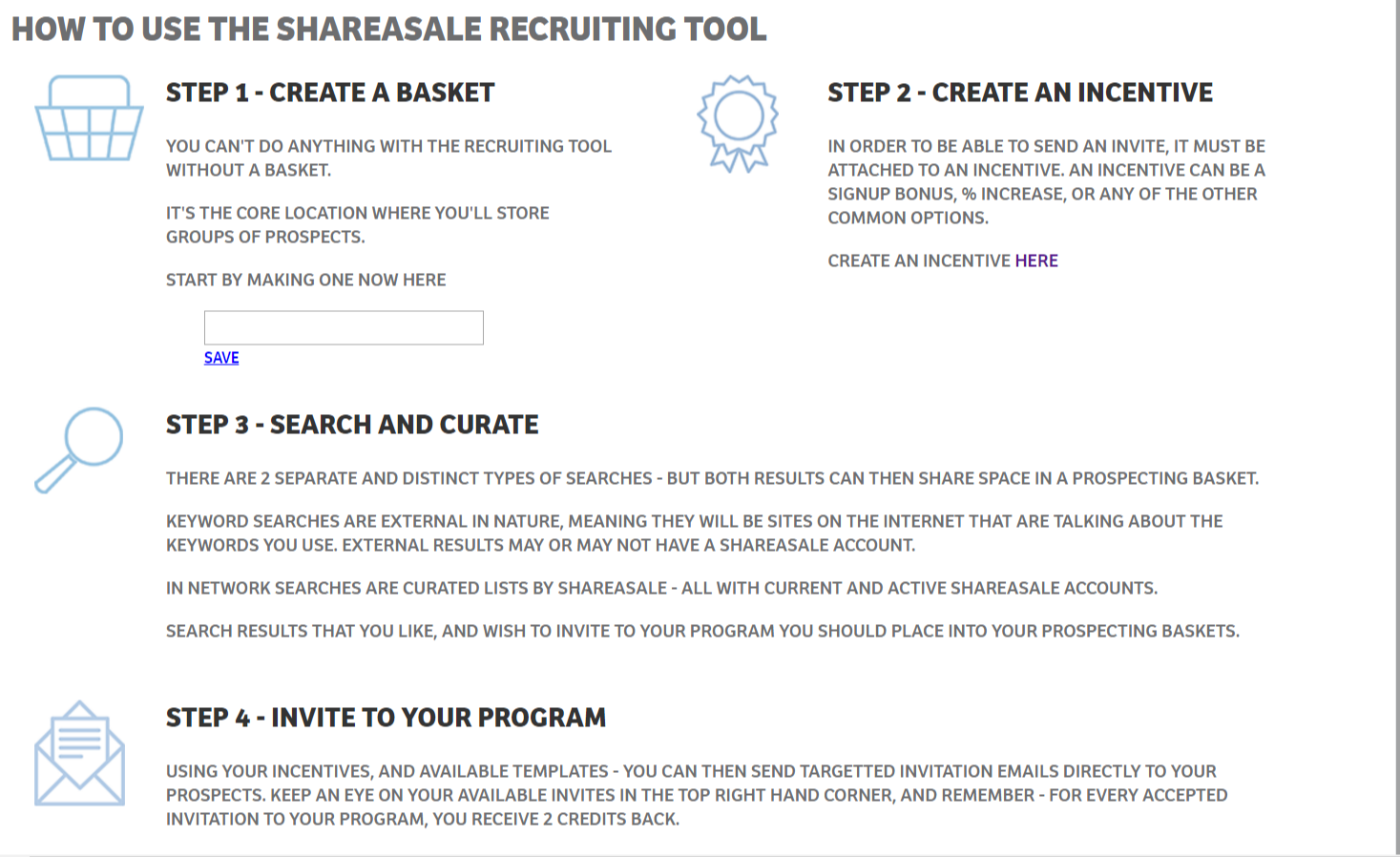This screenshot has height=857, width=1400.
Task: Focus the basket name input field
Action: tap(344, 327)
